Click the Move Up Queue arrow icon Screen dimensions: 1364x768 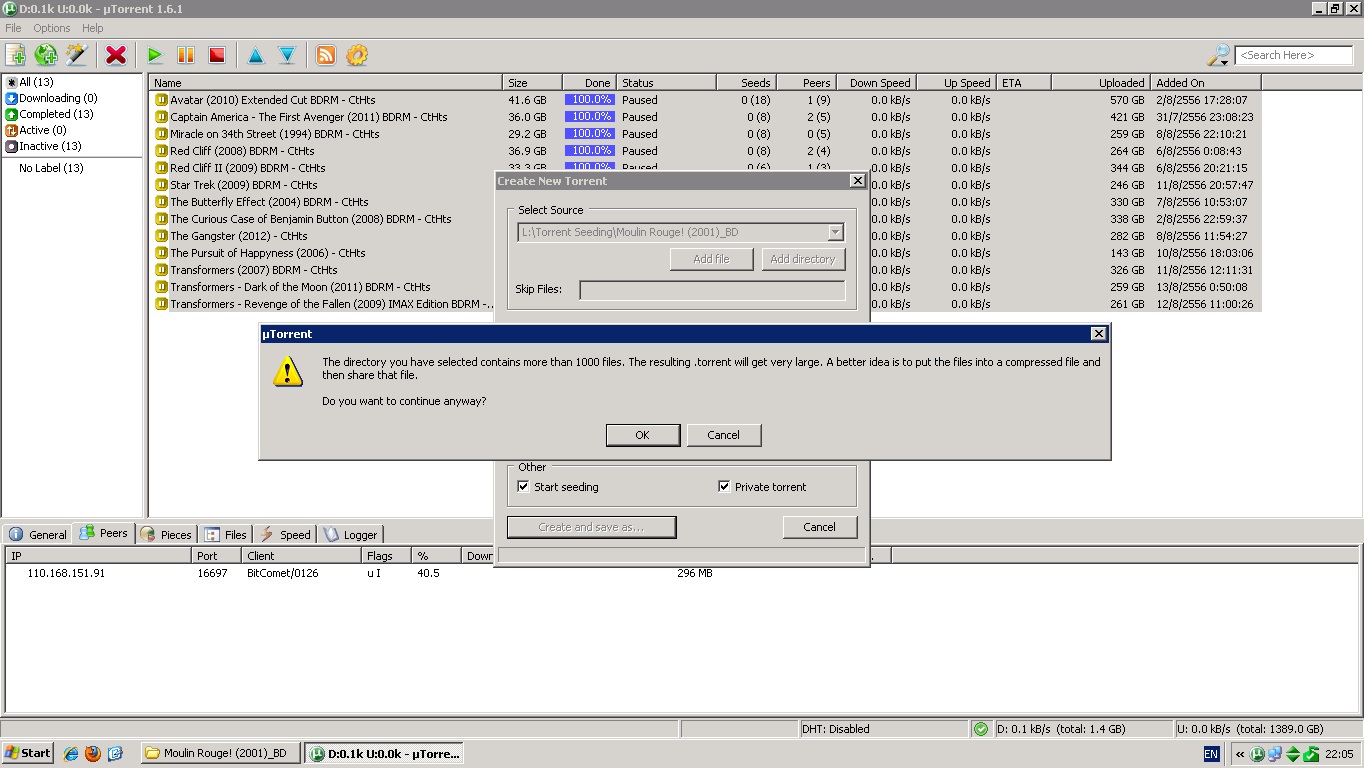point(256,55)
